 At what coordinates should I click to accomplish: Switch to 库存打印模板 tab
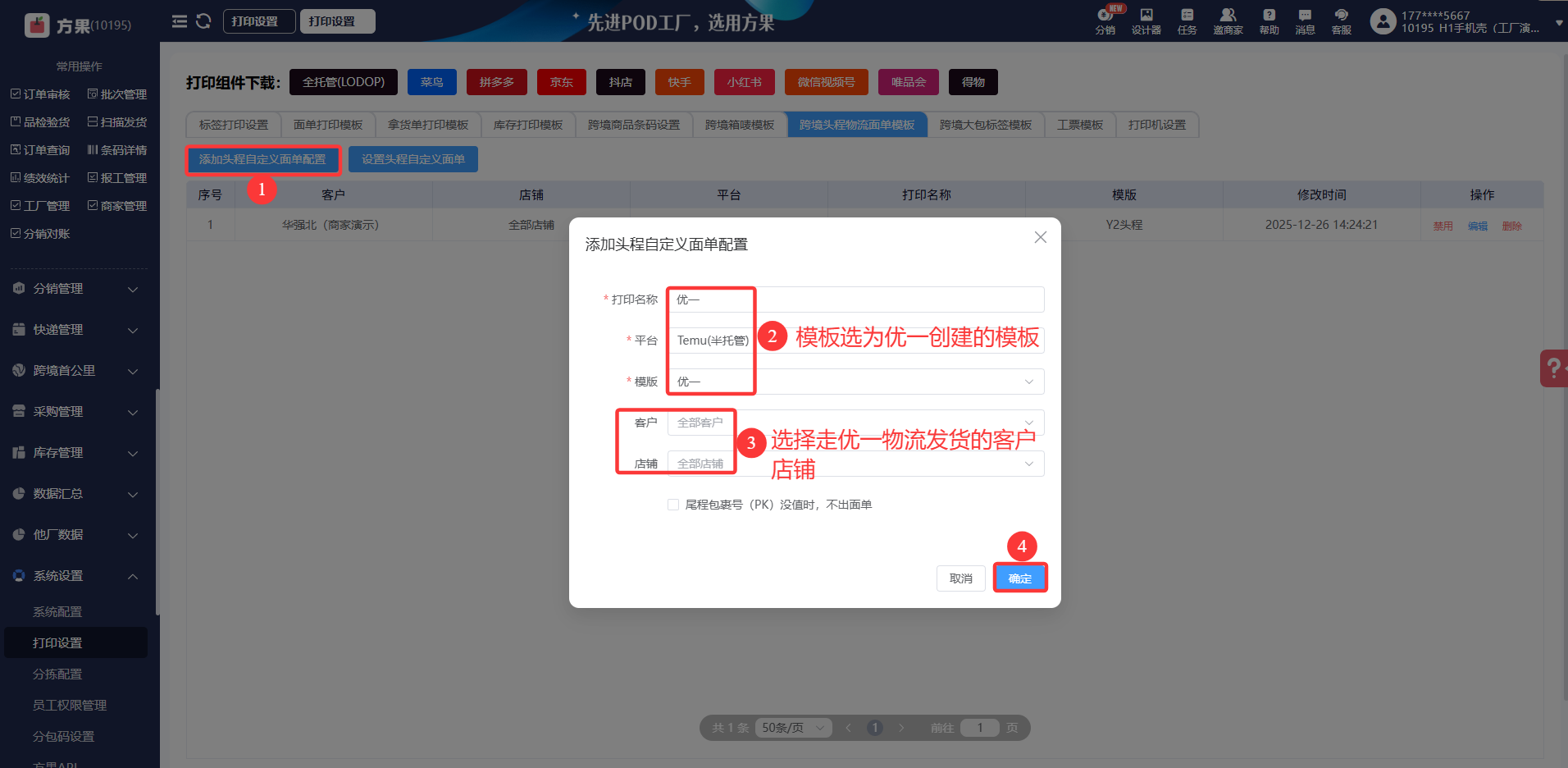[528, 125]
